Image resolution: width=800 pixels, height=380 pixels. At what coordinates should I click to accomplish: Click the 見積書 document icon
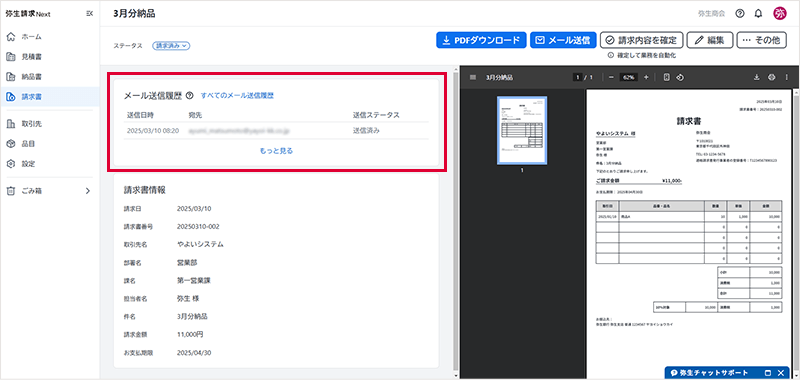[x=10, y=57]
